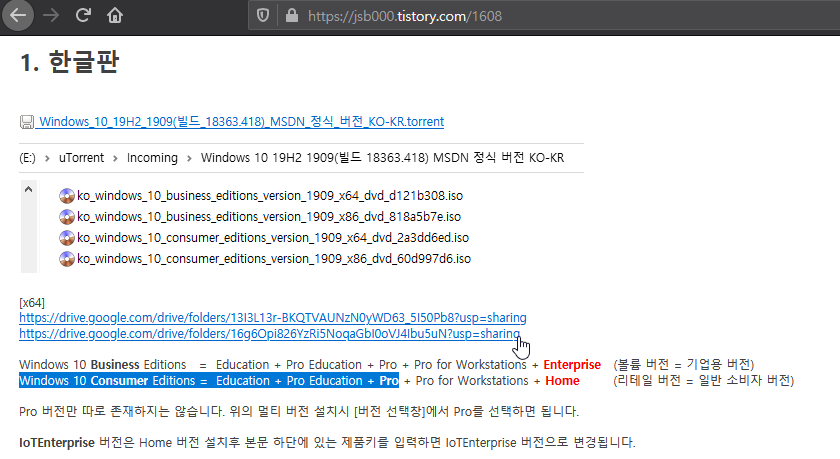Select ko_windows_10_consumer_editions_version_1909_x86_dvd_60d997d6.iso

point(274,259)
